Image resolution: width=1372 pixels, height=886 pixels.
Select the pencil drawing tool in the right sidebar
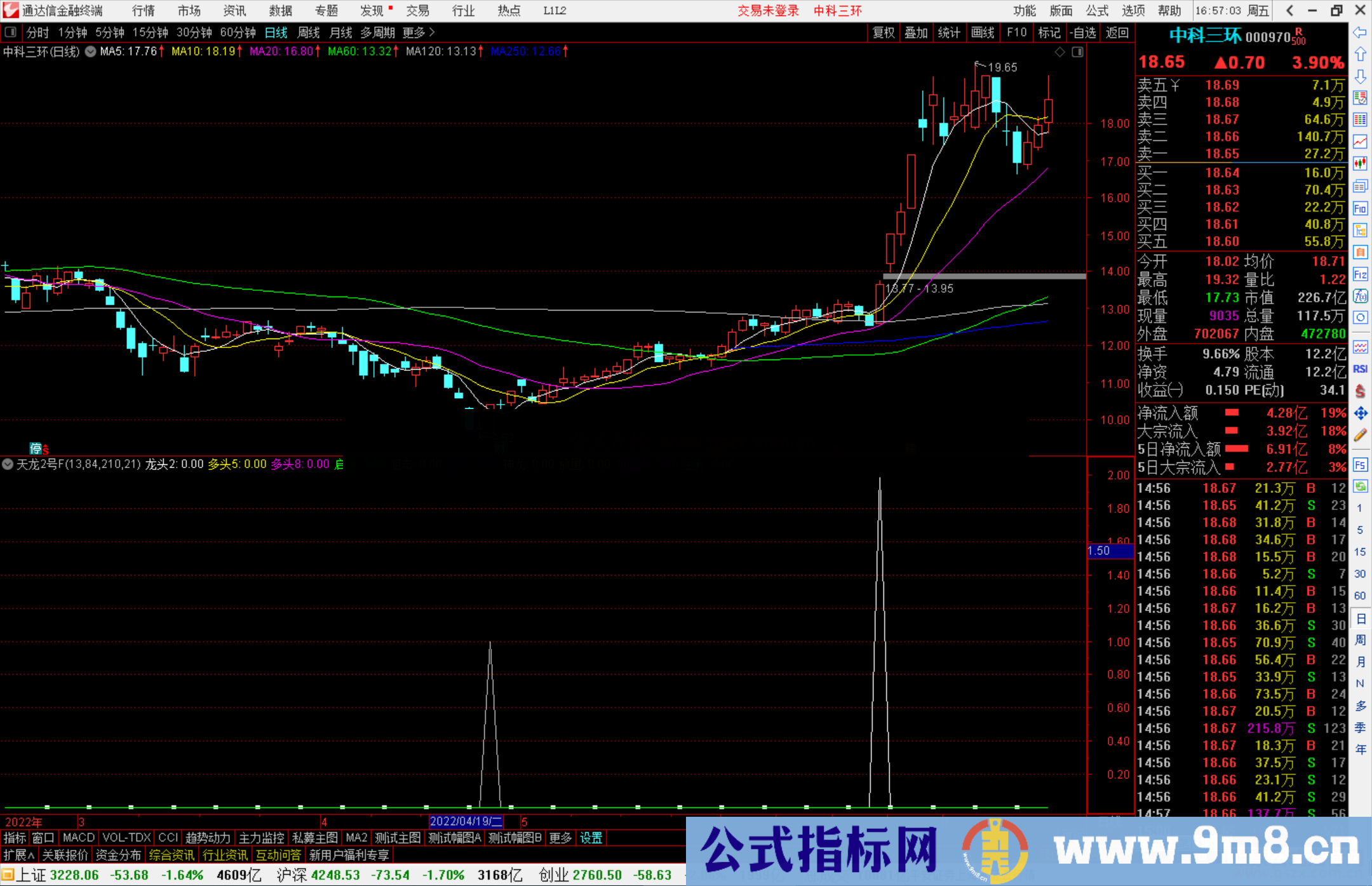[1361, 434]
